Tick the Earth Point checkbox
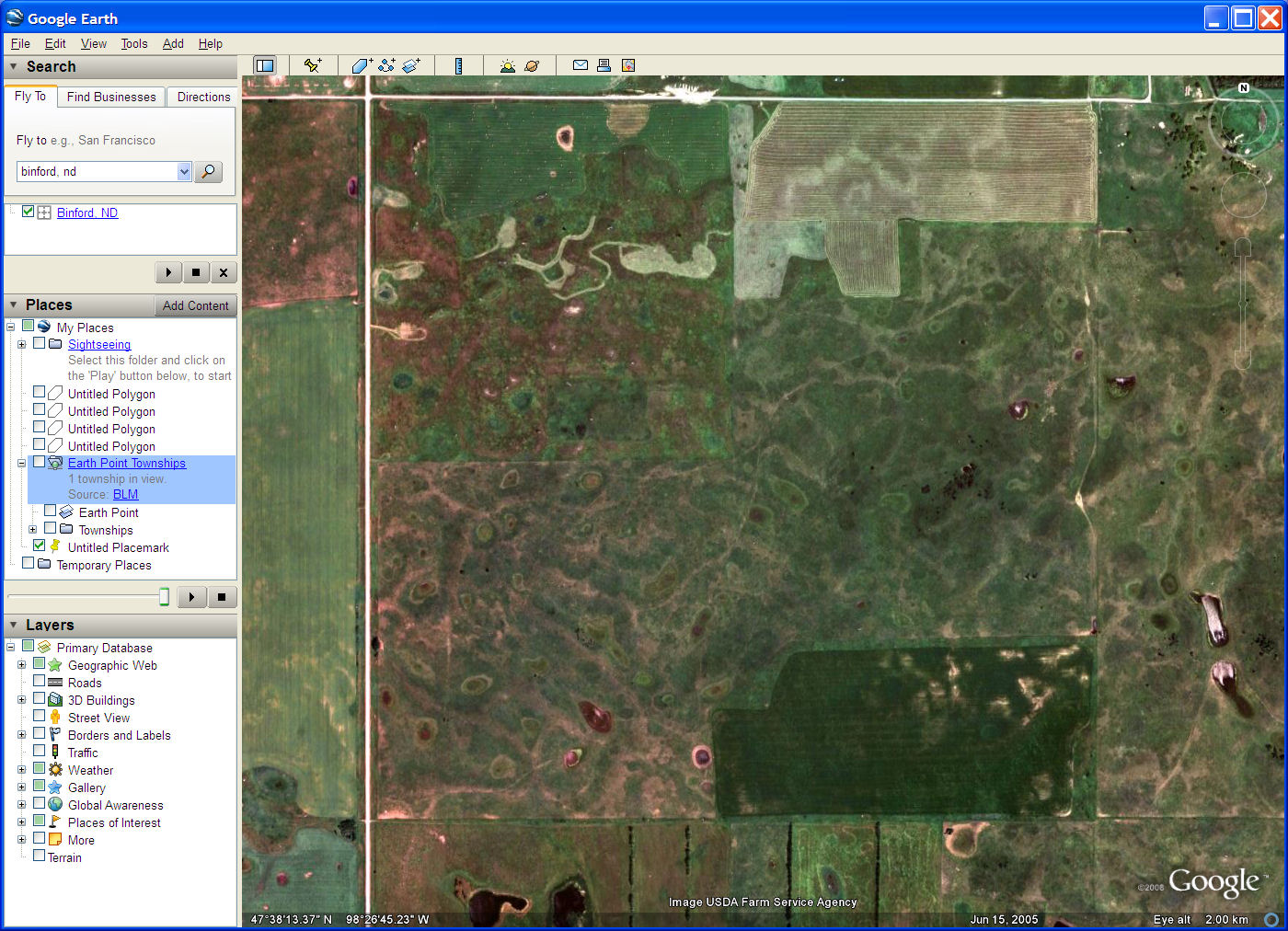Viewport: 1288px width, 931px height. 50,511
